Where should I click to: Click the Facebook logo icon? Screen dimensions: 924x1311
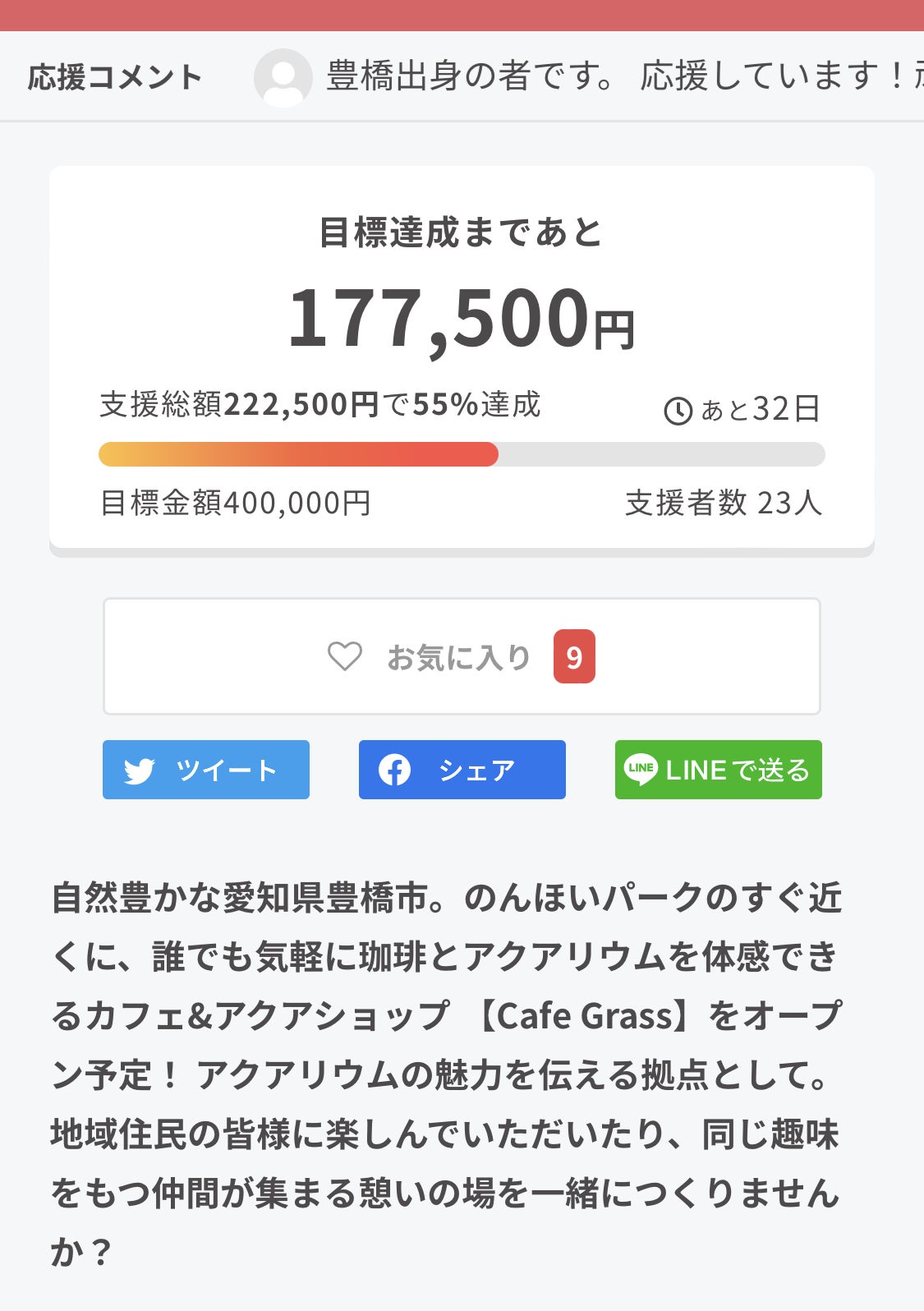pos(394,770)
